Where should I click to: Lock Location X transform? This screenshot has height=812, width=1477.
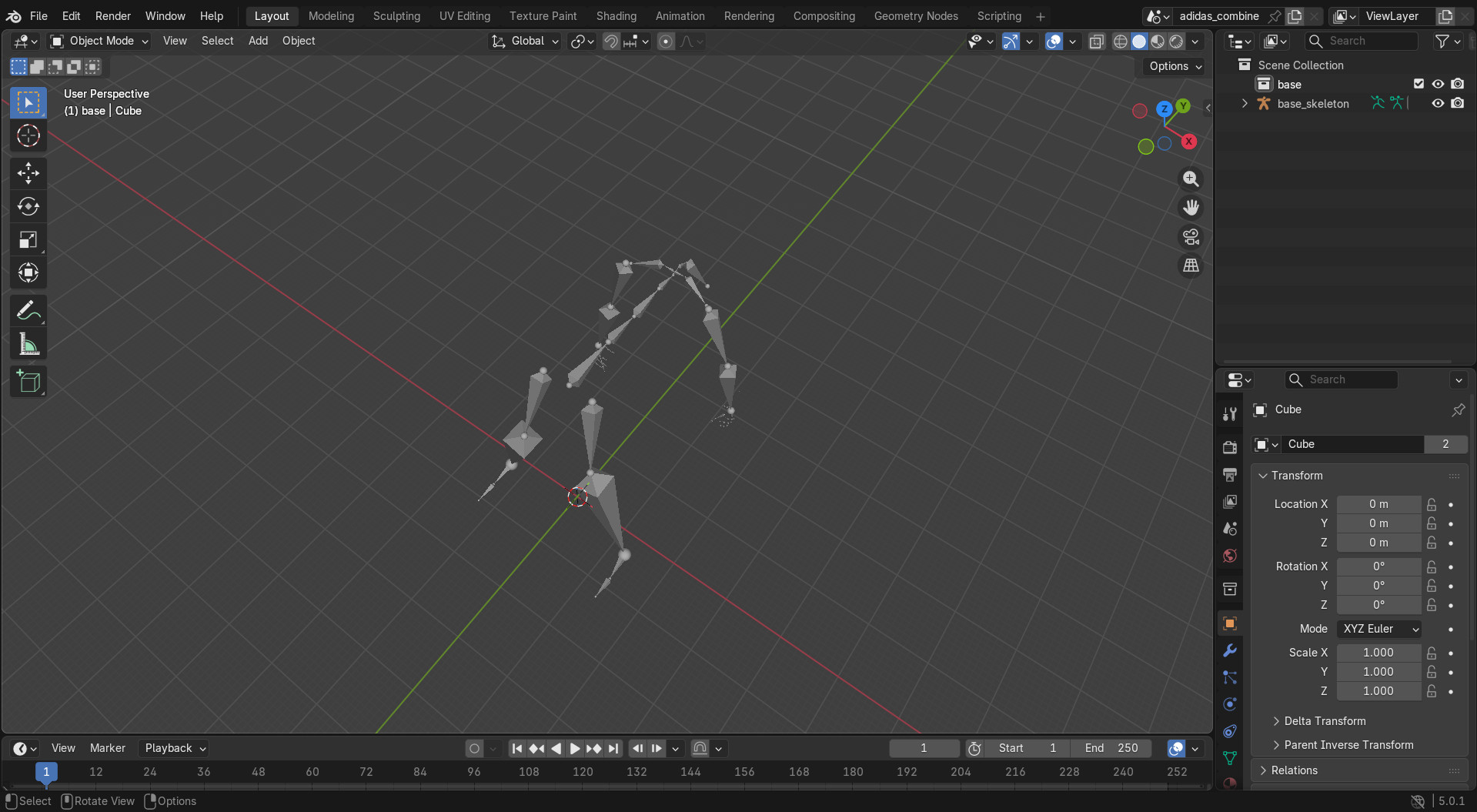coord(1432,504)
